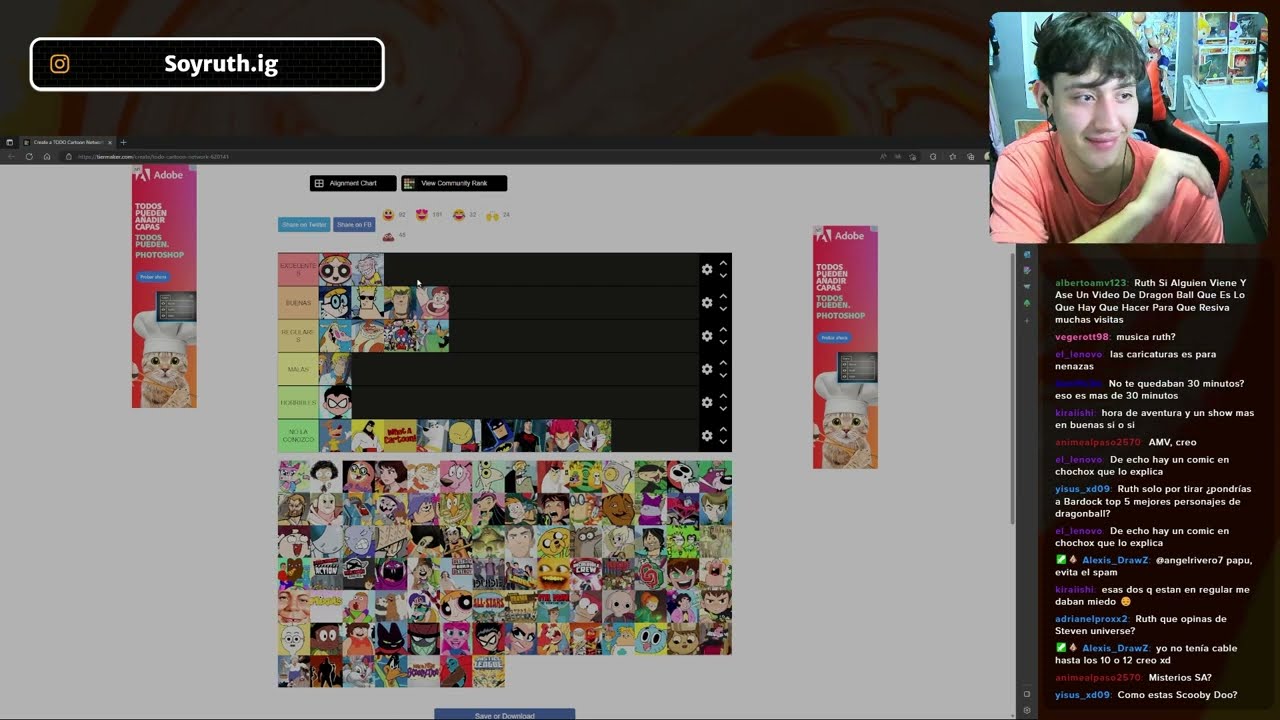Click Save or Download button

(504, 715)
